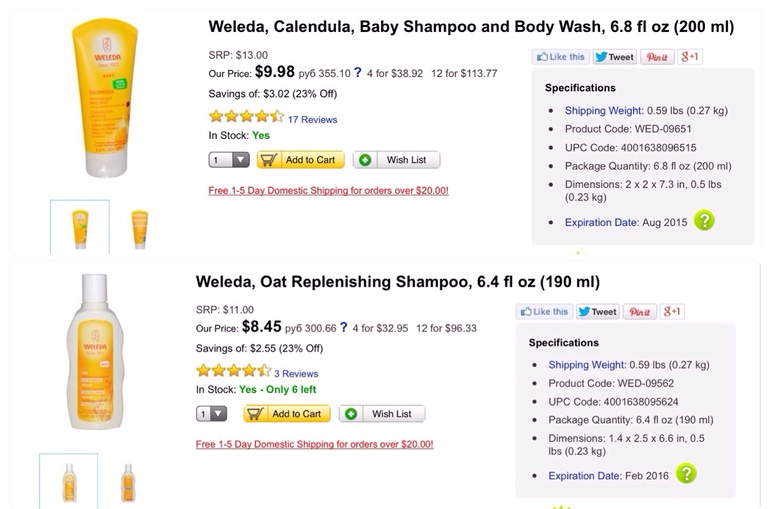Screen dimensions: 770x509
Task: Click Google +1 for Oat Replenishing Shampoo
Action: 672,311
